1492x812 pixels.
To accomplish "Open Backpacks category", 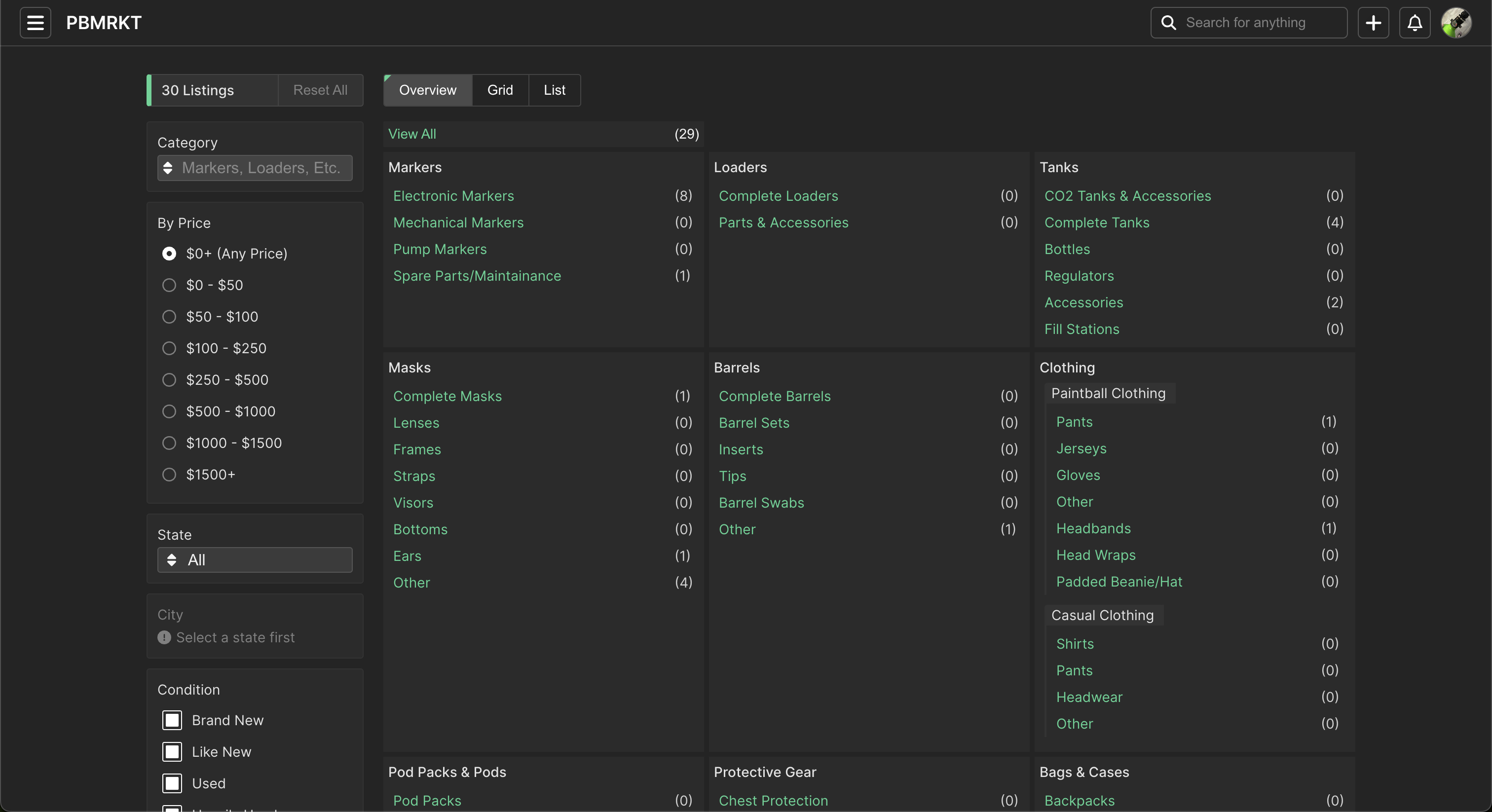I will click(x=1079, y=801).
